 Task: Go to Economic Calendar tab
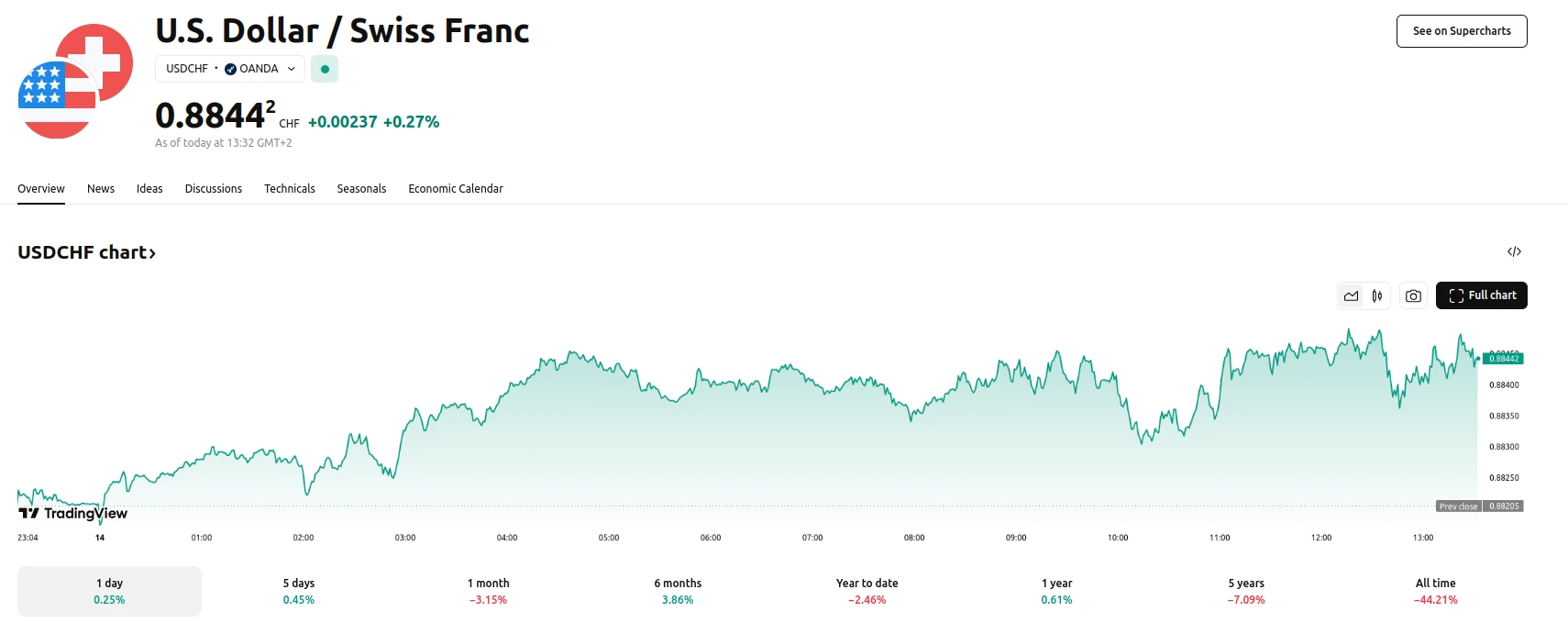coord(455,189)
